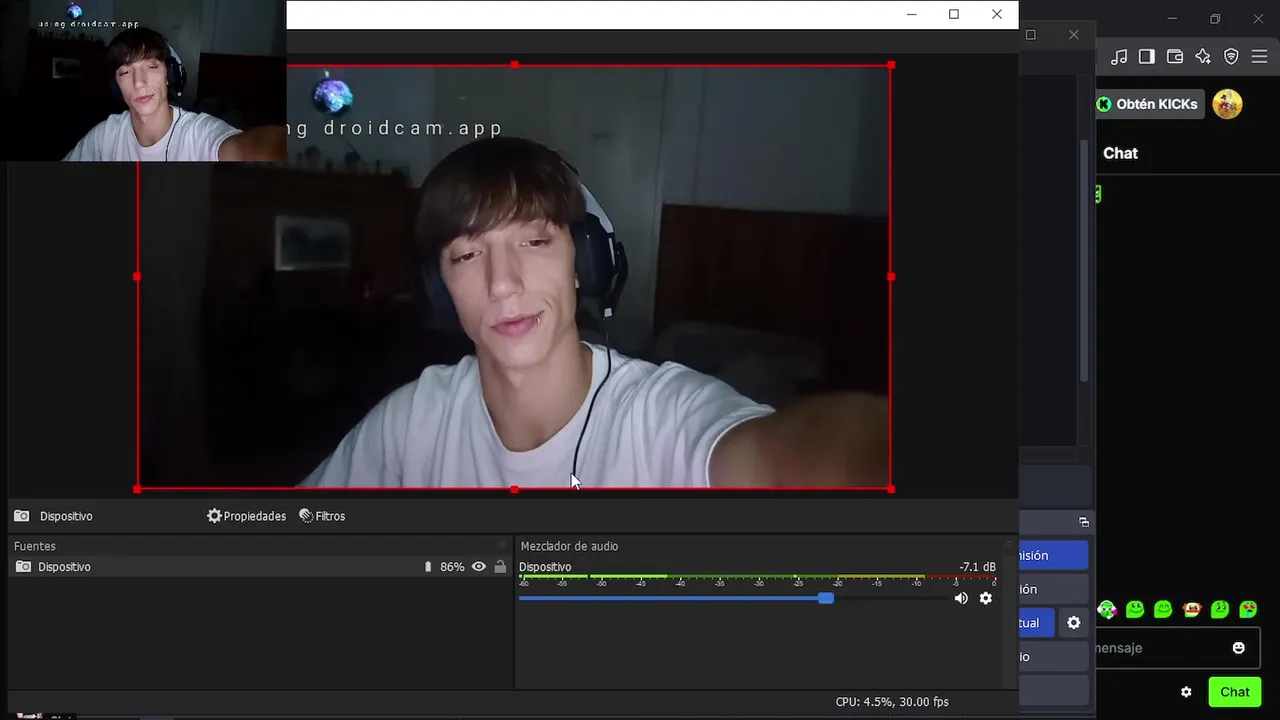Open the wallet icon in browser toolbar
Image resolution: width=1280 pixels, height=720 pixels.
click(x=1175, y=57)
